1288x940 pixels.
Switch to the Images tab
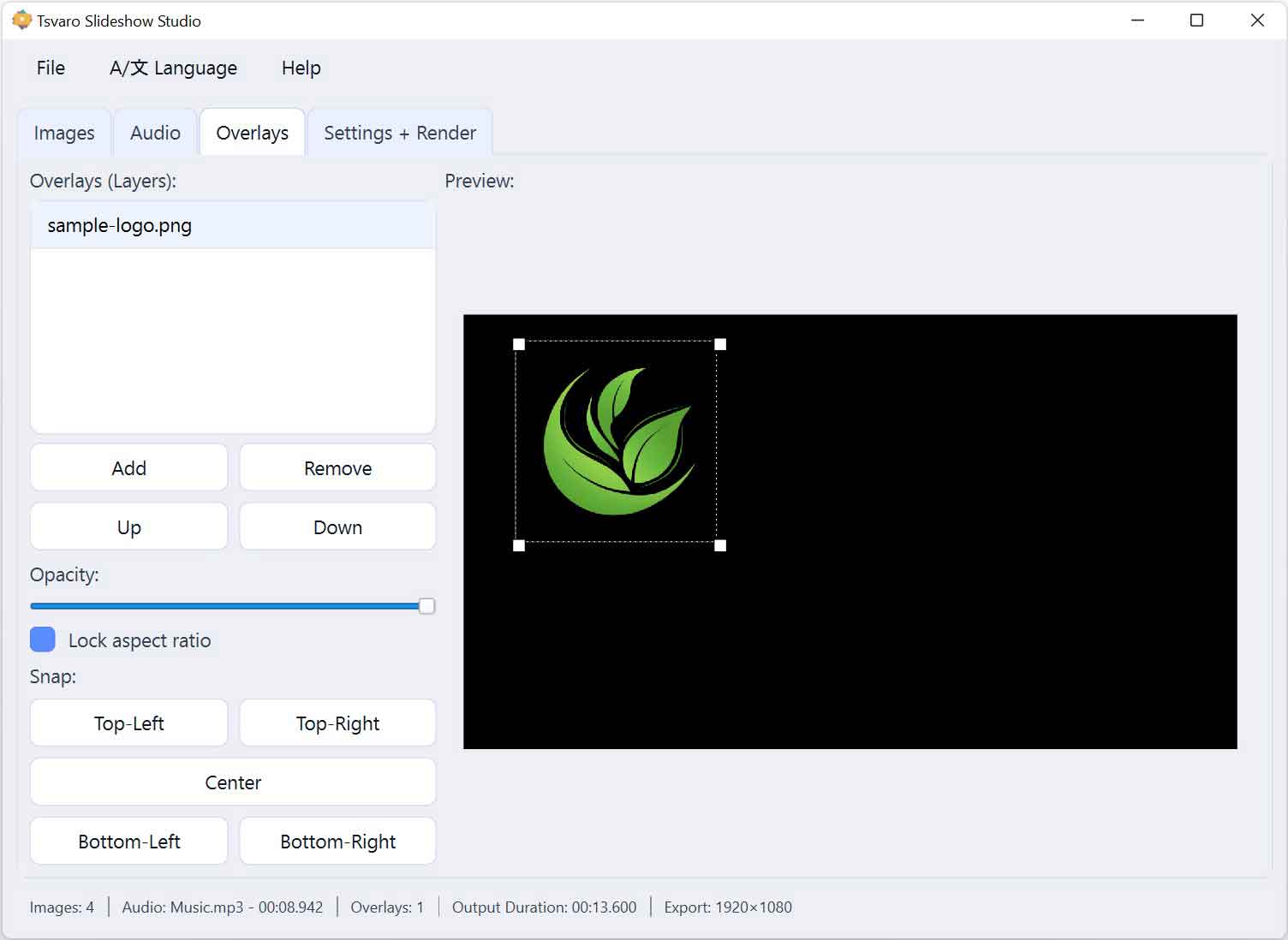63,133
